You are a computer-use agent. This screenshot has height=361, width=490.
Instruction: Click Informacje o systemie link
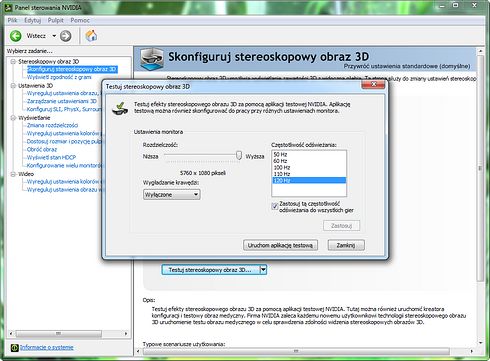click(x=47, y=347)
